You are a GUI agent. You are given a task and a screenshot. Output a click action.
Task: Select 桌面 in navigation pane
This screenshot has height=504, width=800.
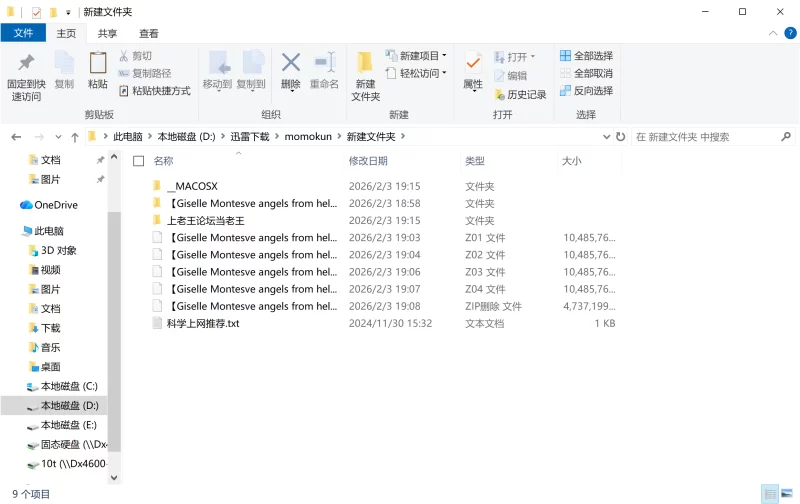click(45, 366)
